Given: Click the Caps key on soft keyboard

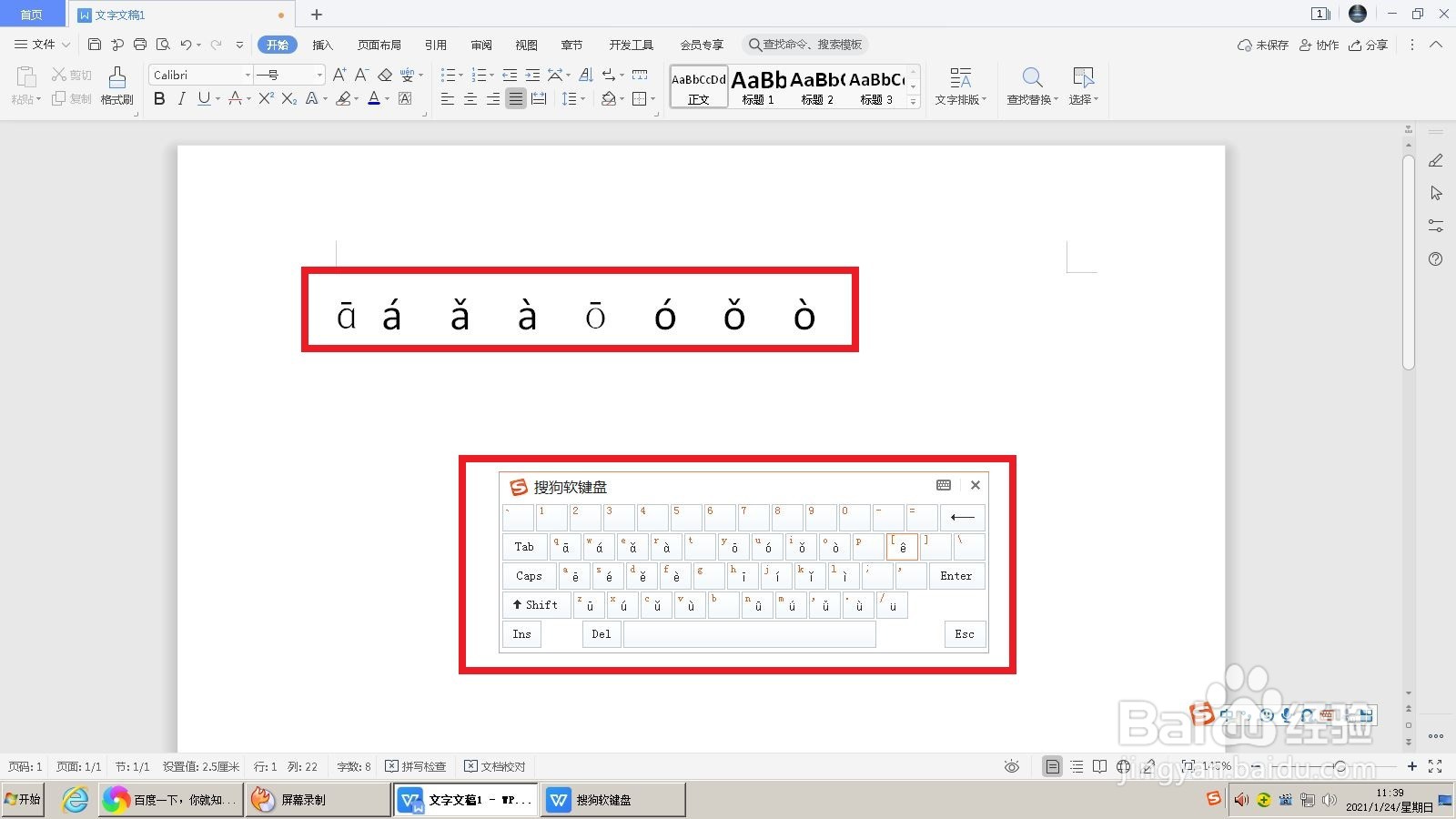Looking at the screenshot, I should (529, 576).
